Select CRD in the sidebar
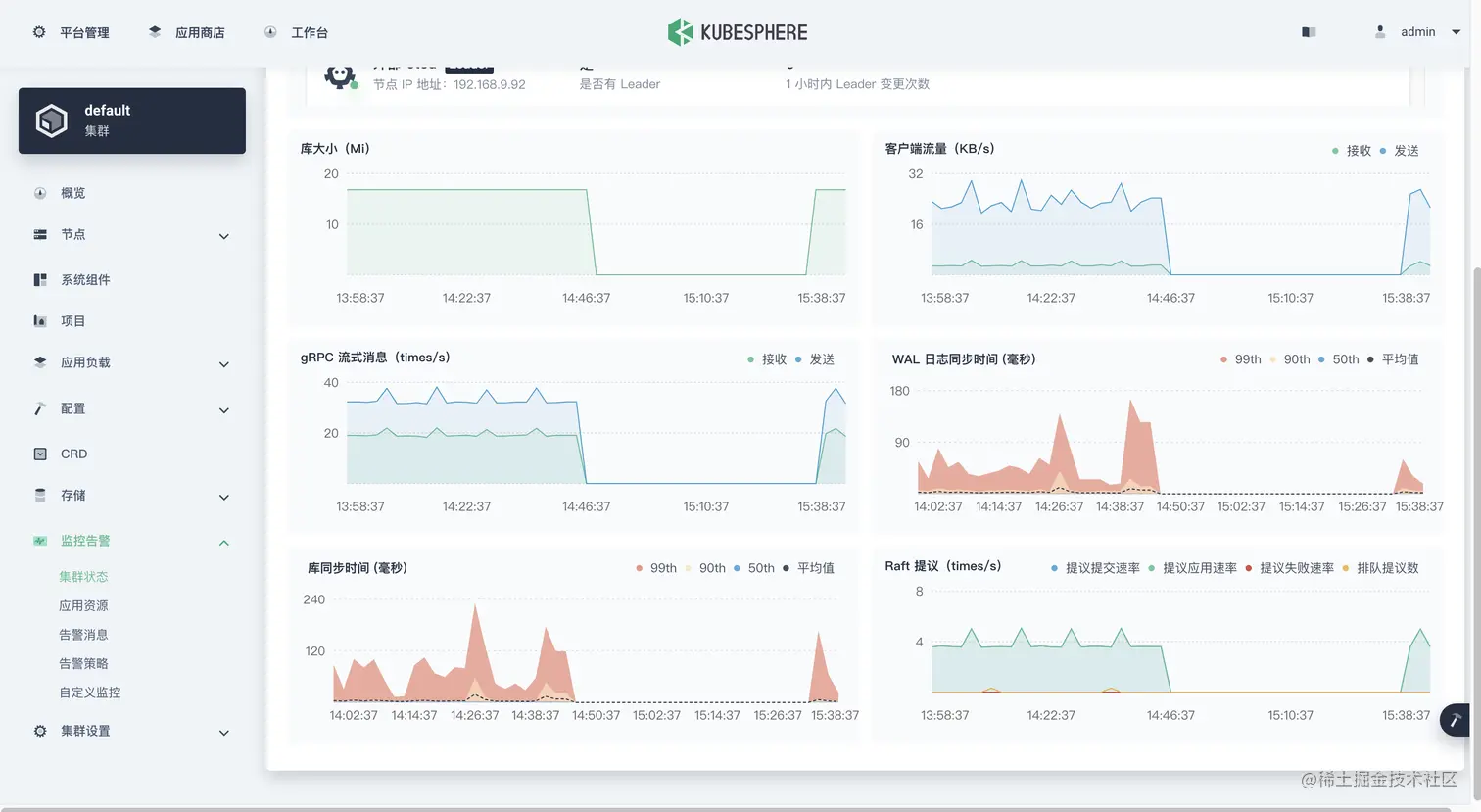The width and height of the screenshot is (1481, 812). coord(73,454)
